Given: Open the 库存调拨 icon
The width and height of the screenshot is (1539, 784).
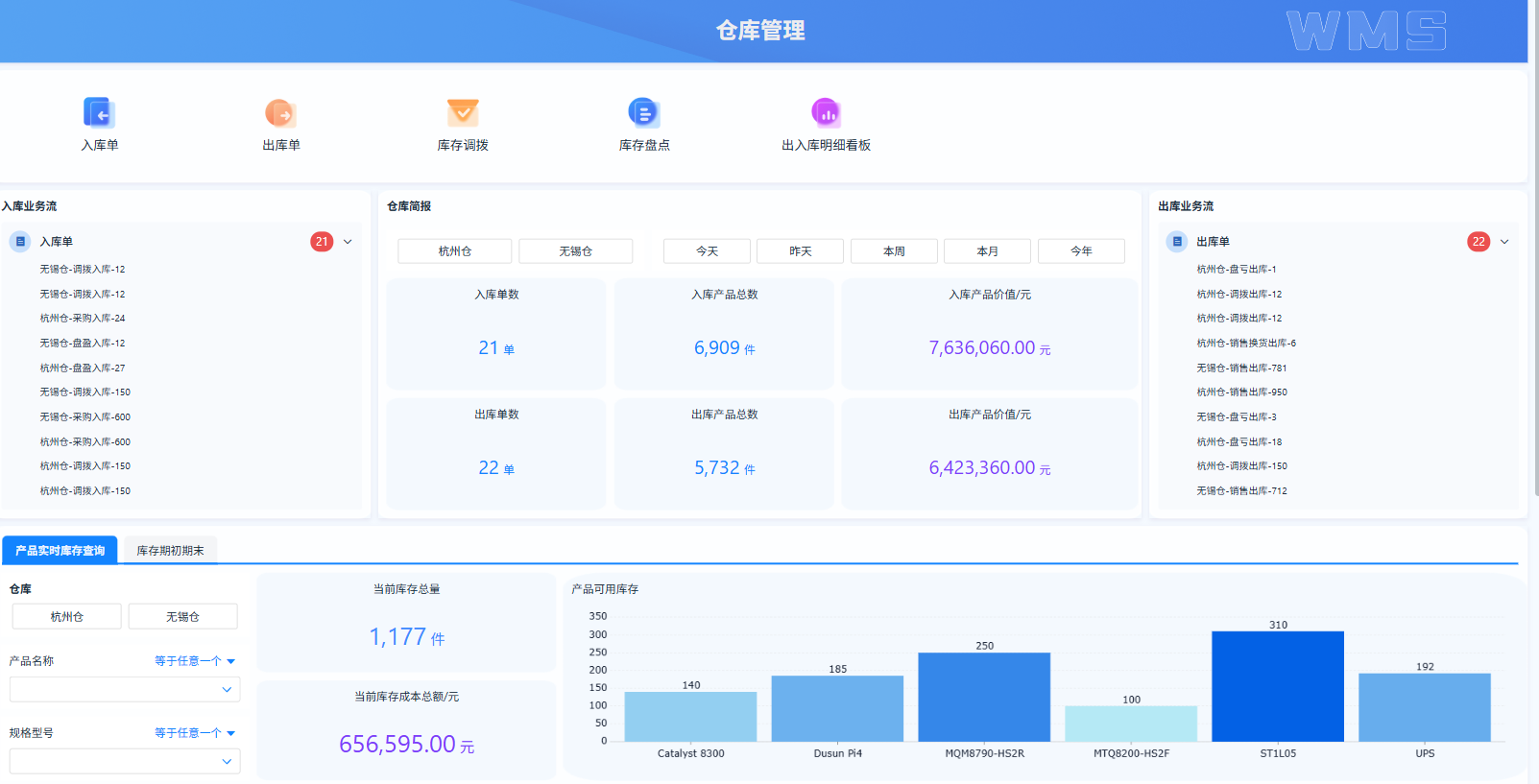Looking at the screenshot, I should click(x=463, y=112).
